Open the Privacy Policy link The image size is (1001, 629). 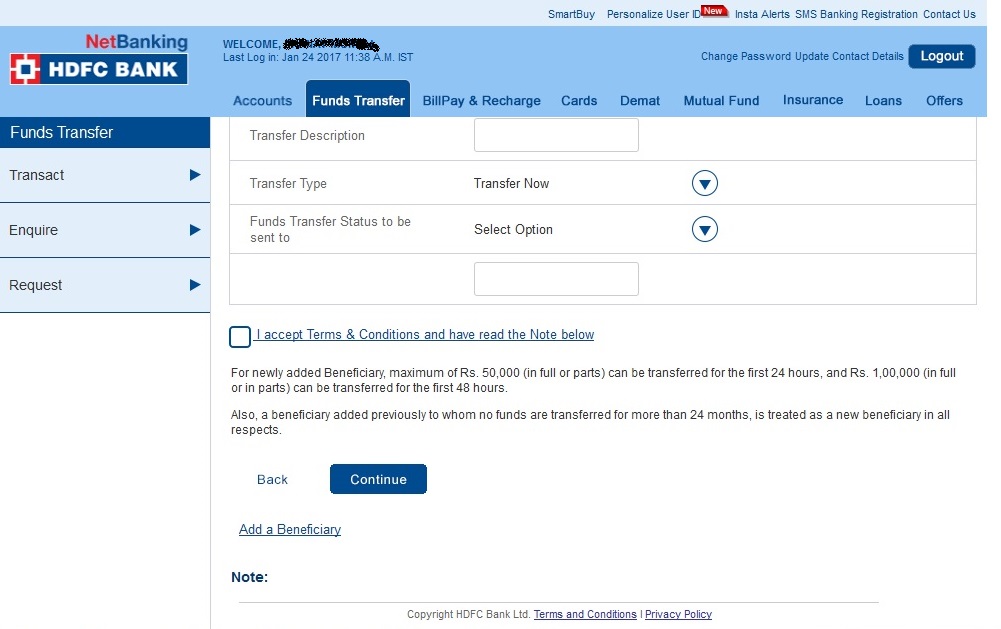tap(678, 614)
